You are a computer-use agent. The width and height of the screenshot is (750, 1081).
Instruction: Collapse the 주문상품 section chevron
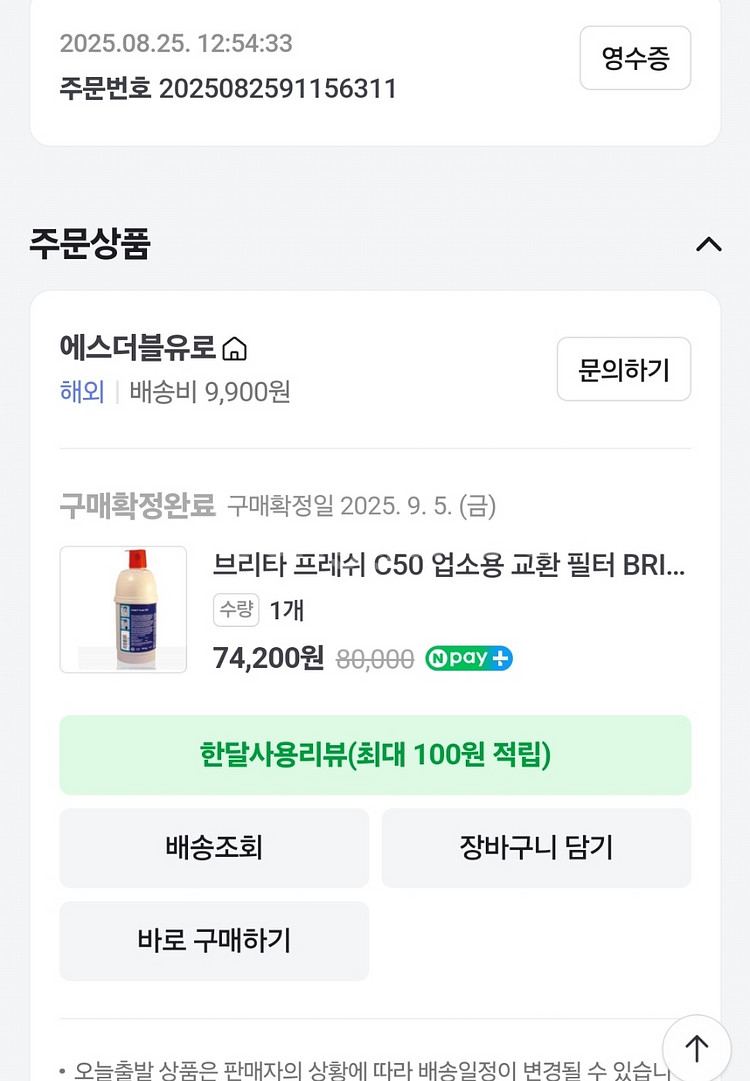point(708,244)
